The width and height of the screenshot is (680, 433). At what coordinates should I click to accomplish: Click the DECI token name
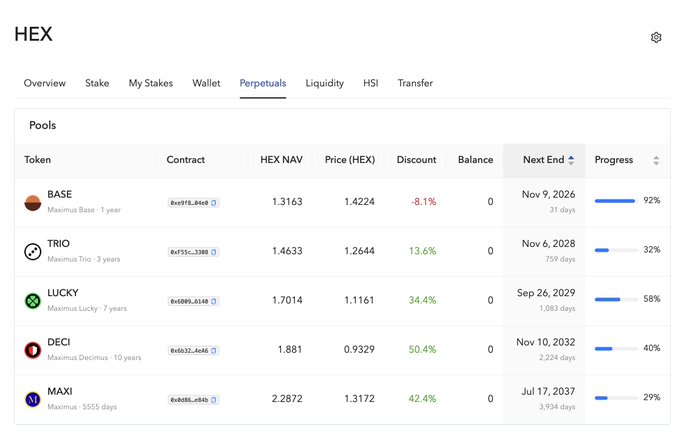coord(59,342)
